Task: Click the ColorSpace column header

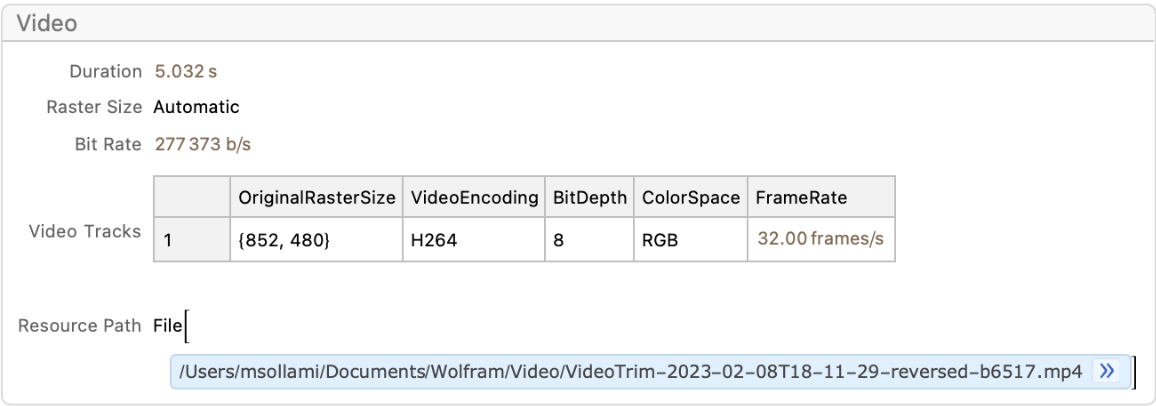Action: [x=689, y=198]
